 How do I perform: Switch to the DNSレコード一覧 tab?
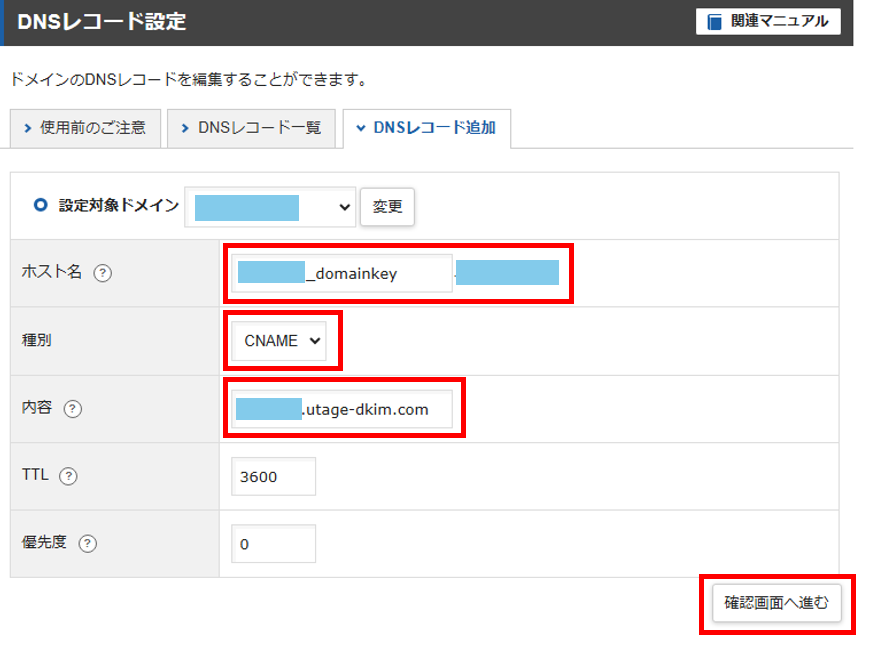pos(250,128)
